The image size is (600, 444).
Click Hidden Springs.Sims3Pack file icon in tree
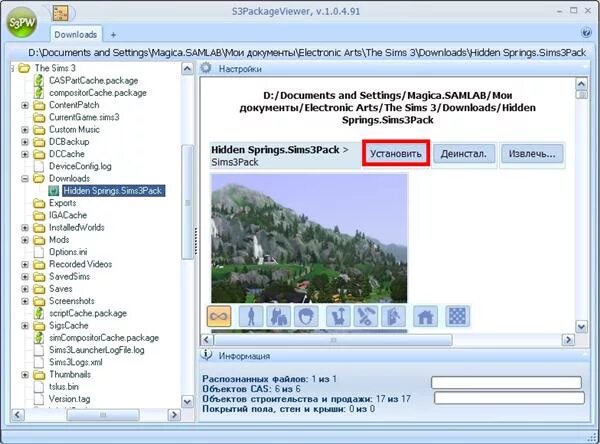point(54,191)
